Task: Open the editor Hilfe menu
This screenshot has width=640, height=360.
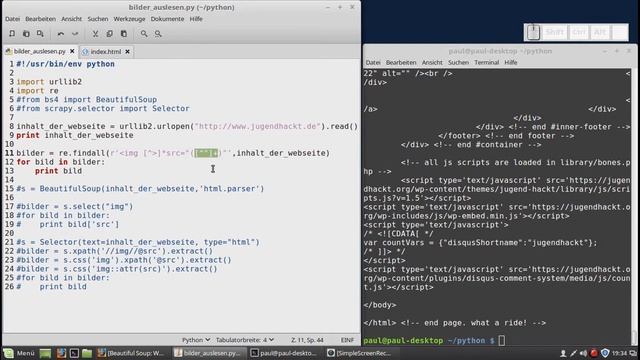Action: tap(196, 19)
